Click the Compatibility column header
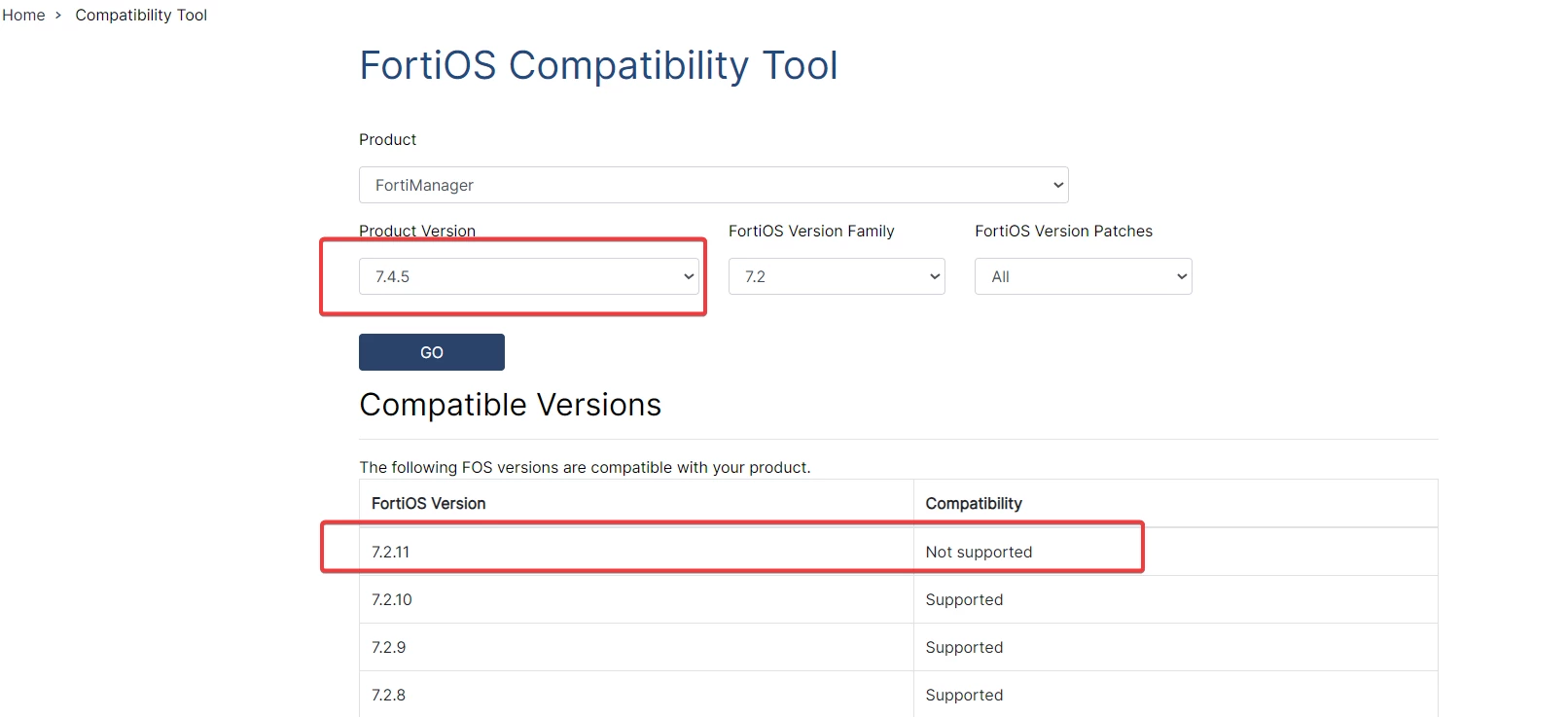 click(x=1175, y=503)
